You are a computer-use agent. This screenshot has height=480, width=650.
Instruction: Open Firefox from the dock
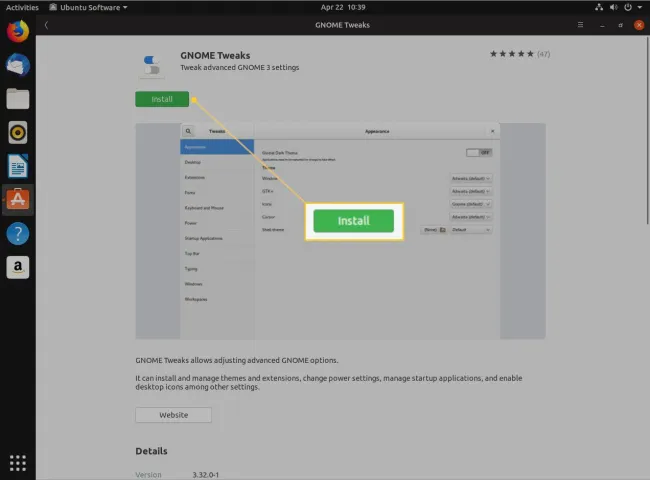click(x=18, y=31)
